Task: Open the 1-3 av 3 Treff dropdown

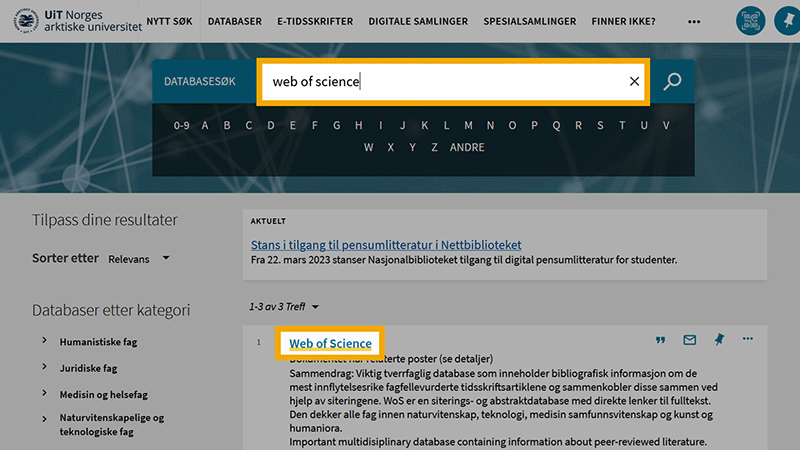Action: 284,306
